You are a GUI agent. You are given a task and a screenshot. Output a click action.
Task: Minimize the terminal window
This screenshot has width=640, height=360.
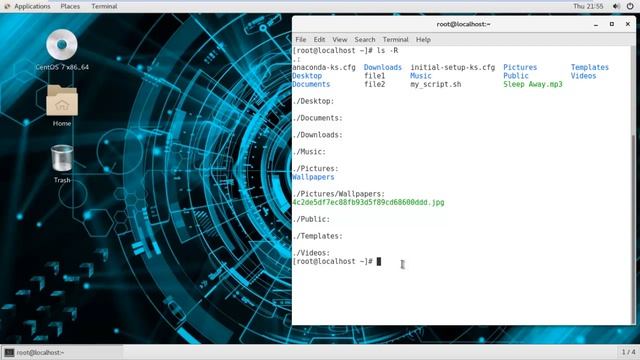(x=596, y=24)
